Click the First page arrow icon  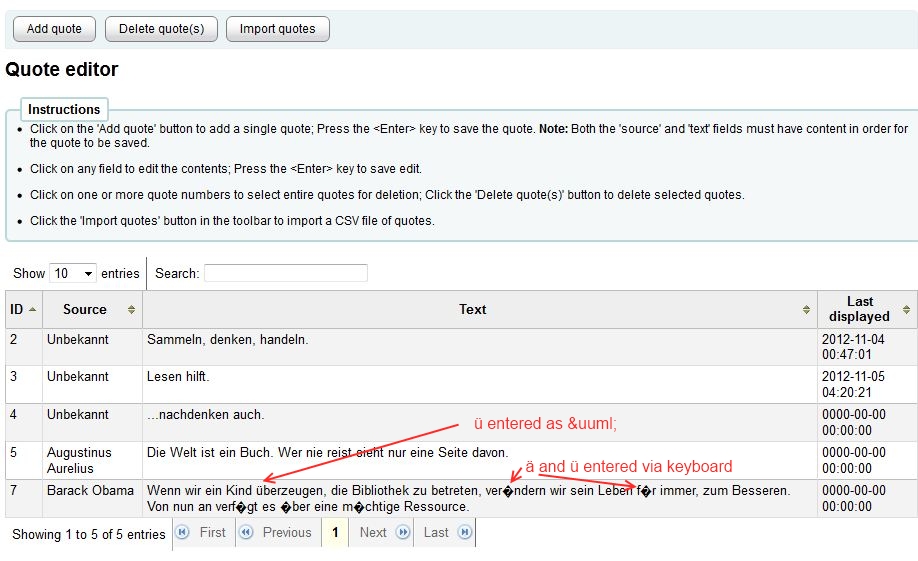pyautogui.click(x=183, y=532)
